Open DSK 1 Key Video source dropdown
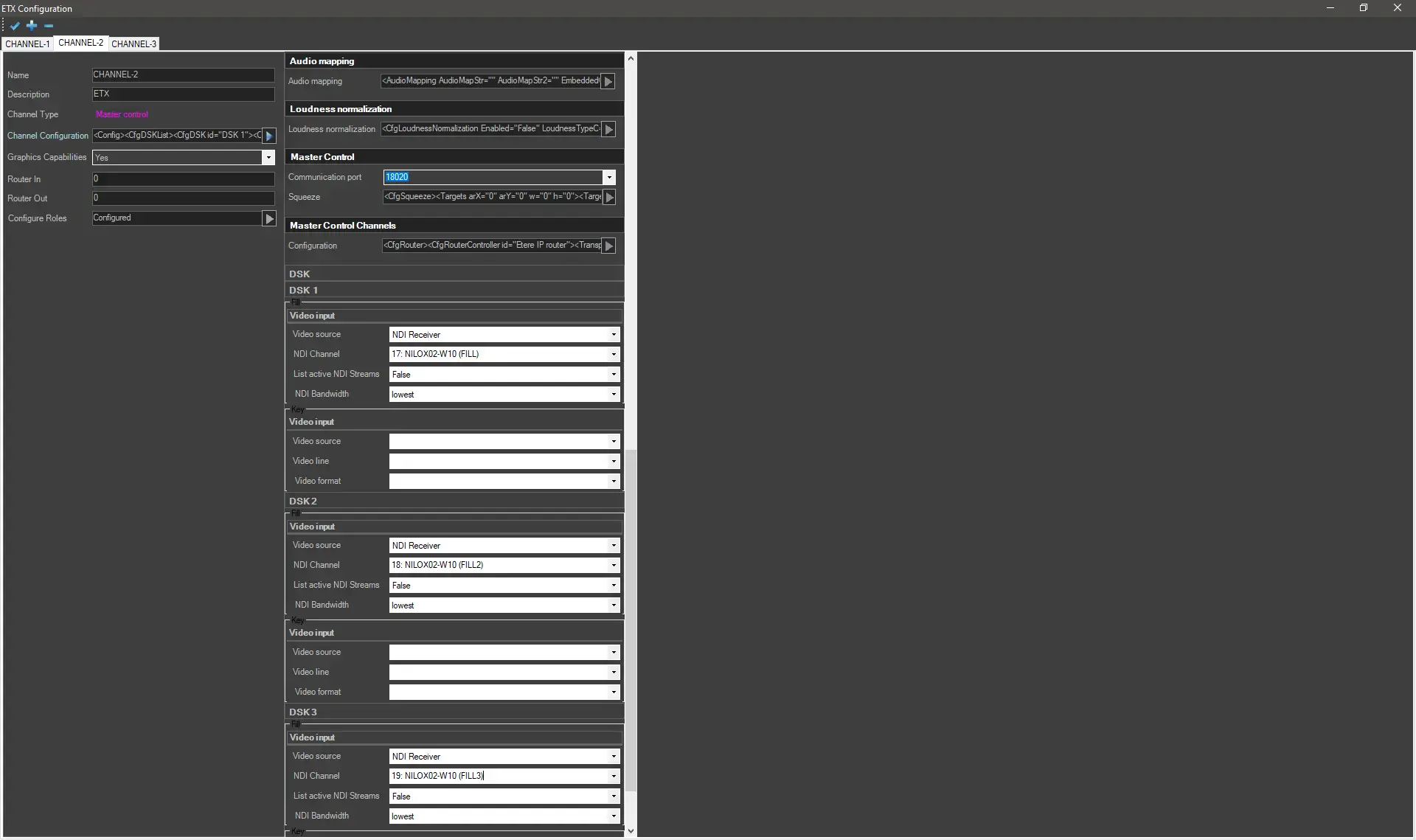Image resolution: width=1416 pixels, height=840 pixels. click(614, 442)
